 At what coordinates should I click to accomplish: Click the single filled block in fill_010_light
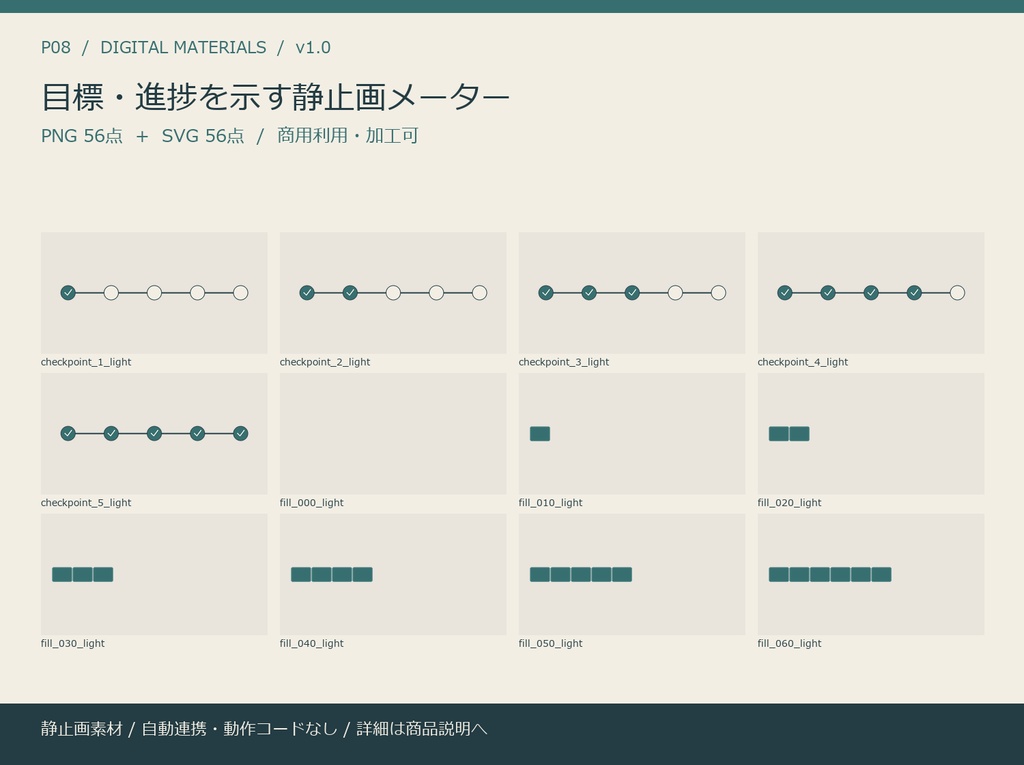[x=540, y=434]
